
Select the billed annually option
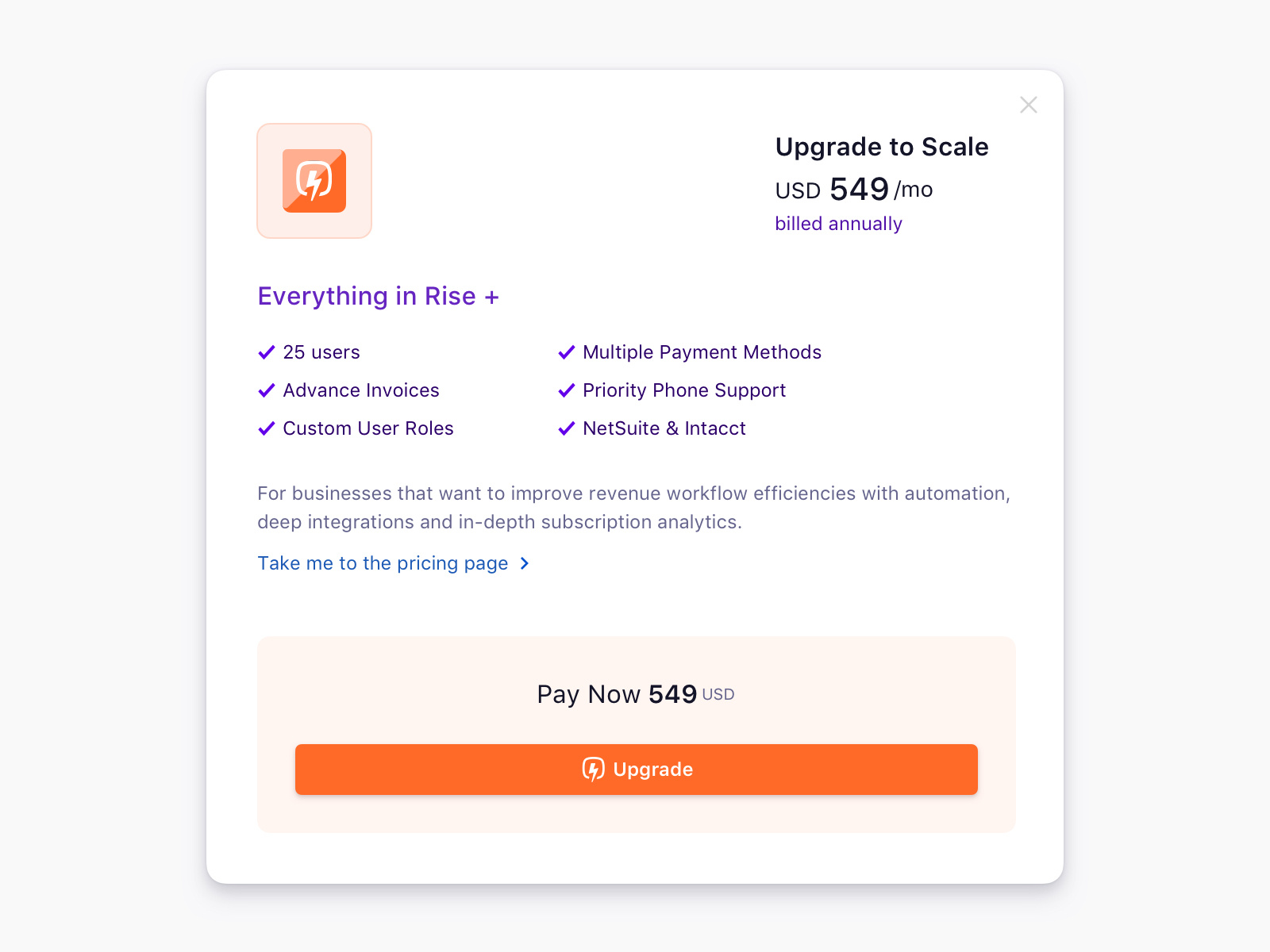[x=838, y=223]
